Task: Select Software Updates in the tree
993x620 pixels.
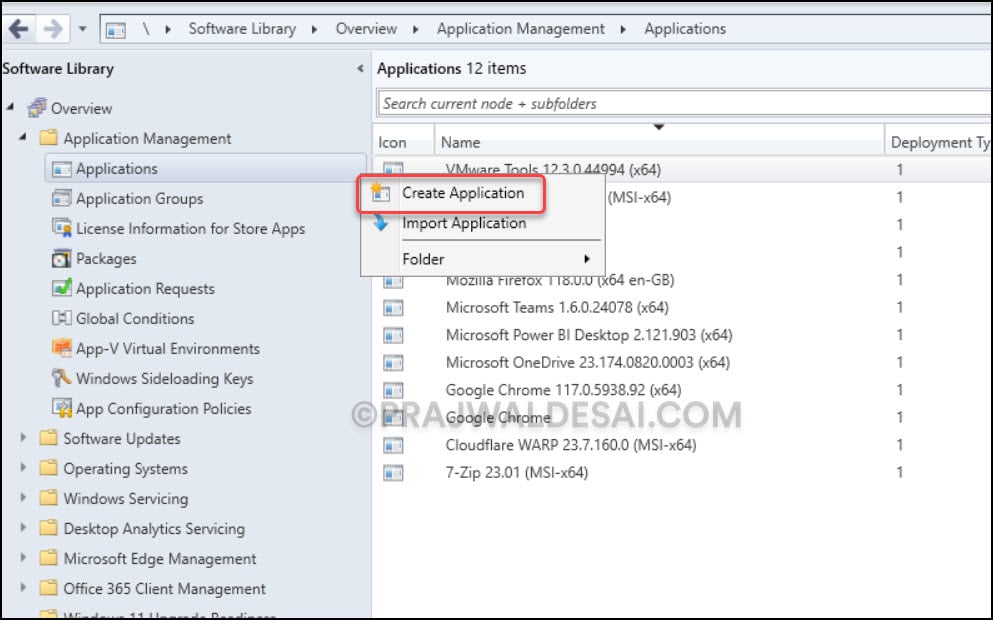Action: pos(122,438)
